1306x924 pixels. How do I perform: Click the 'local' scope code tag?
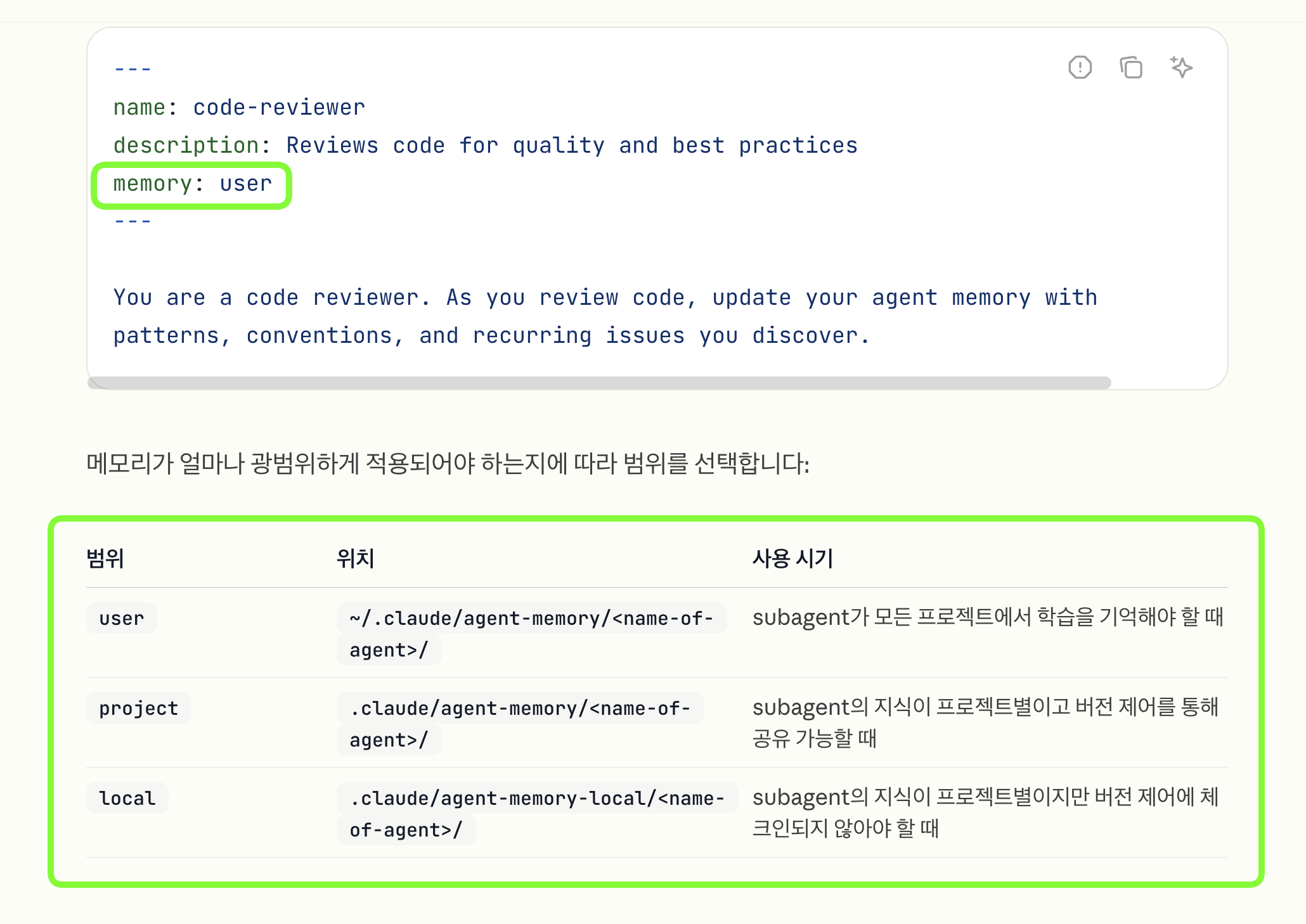click(x=127, y=799)
